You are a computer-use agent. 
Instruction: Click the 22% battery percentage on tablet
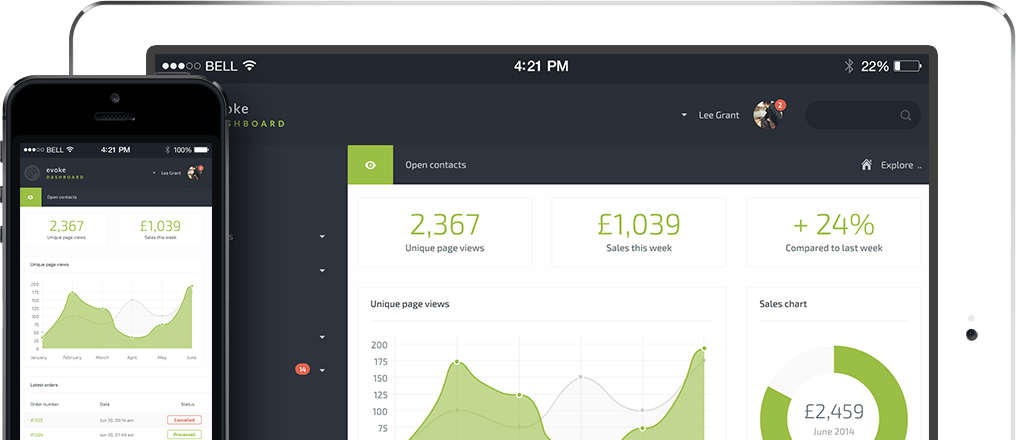coord(875,66)
